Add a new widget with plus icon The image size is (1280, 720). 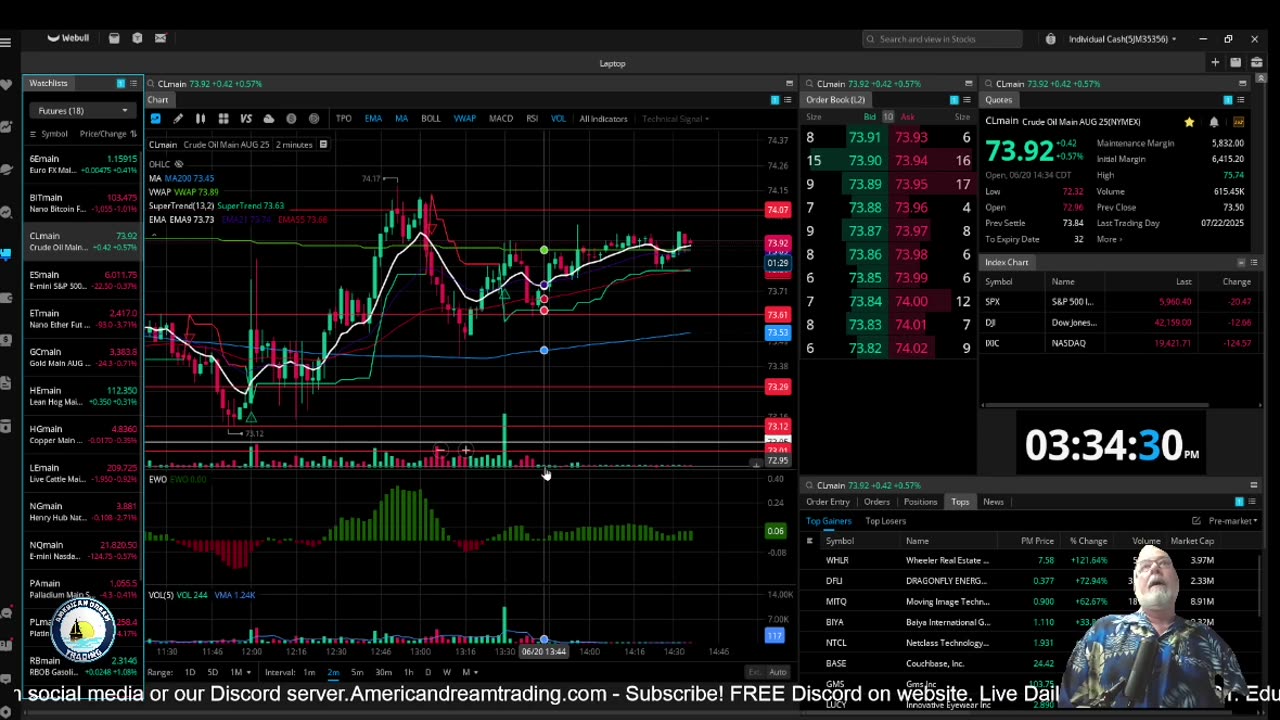click(1215, 63)
